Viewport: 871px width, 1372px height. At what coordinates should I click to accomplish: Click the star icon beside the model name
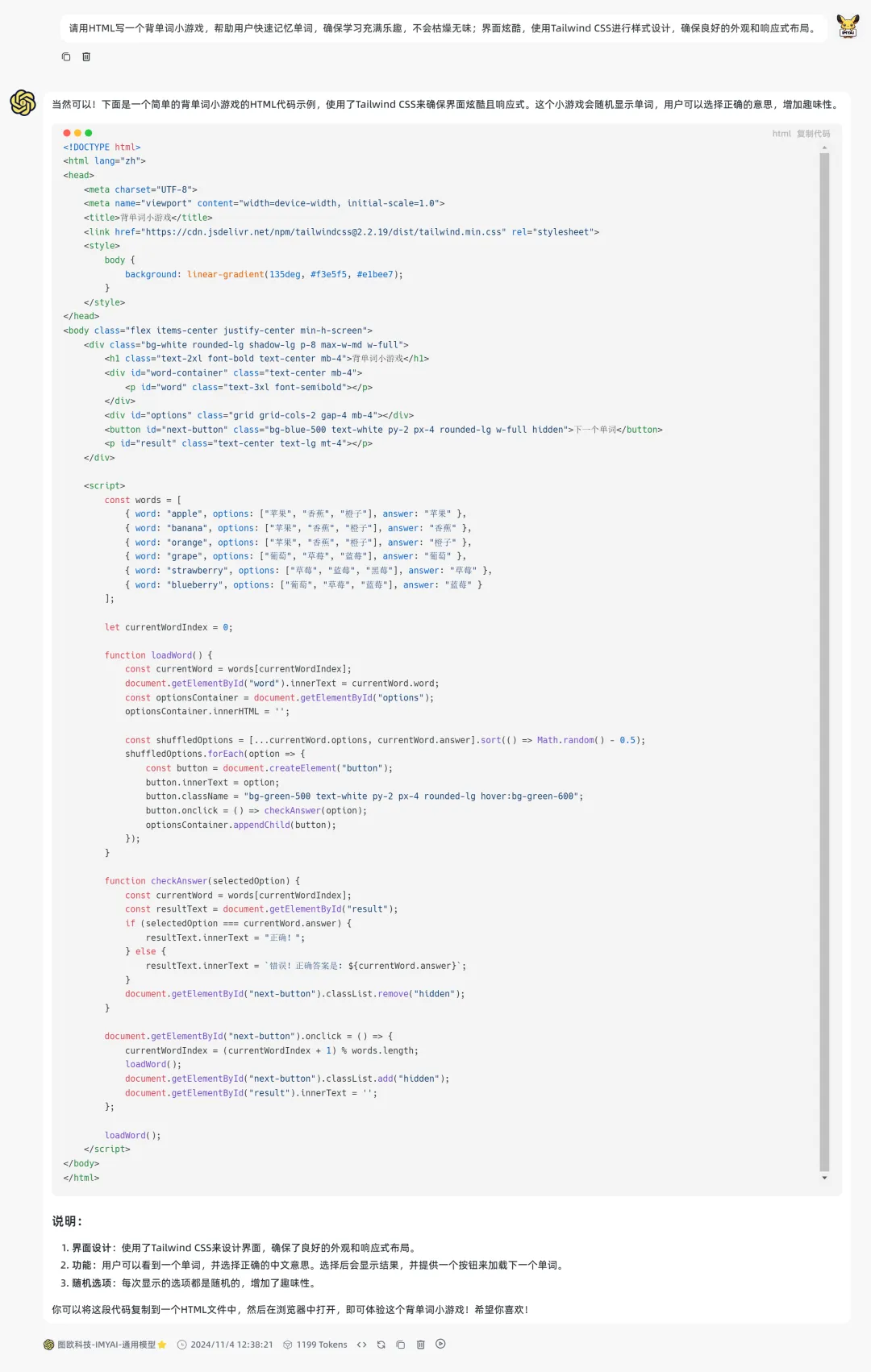pos(162,1345)
